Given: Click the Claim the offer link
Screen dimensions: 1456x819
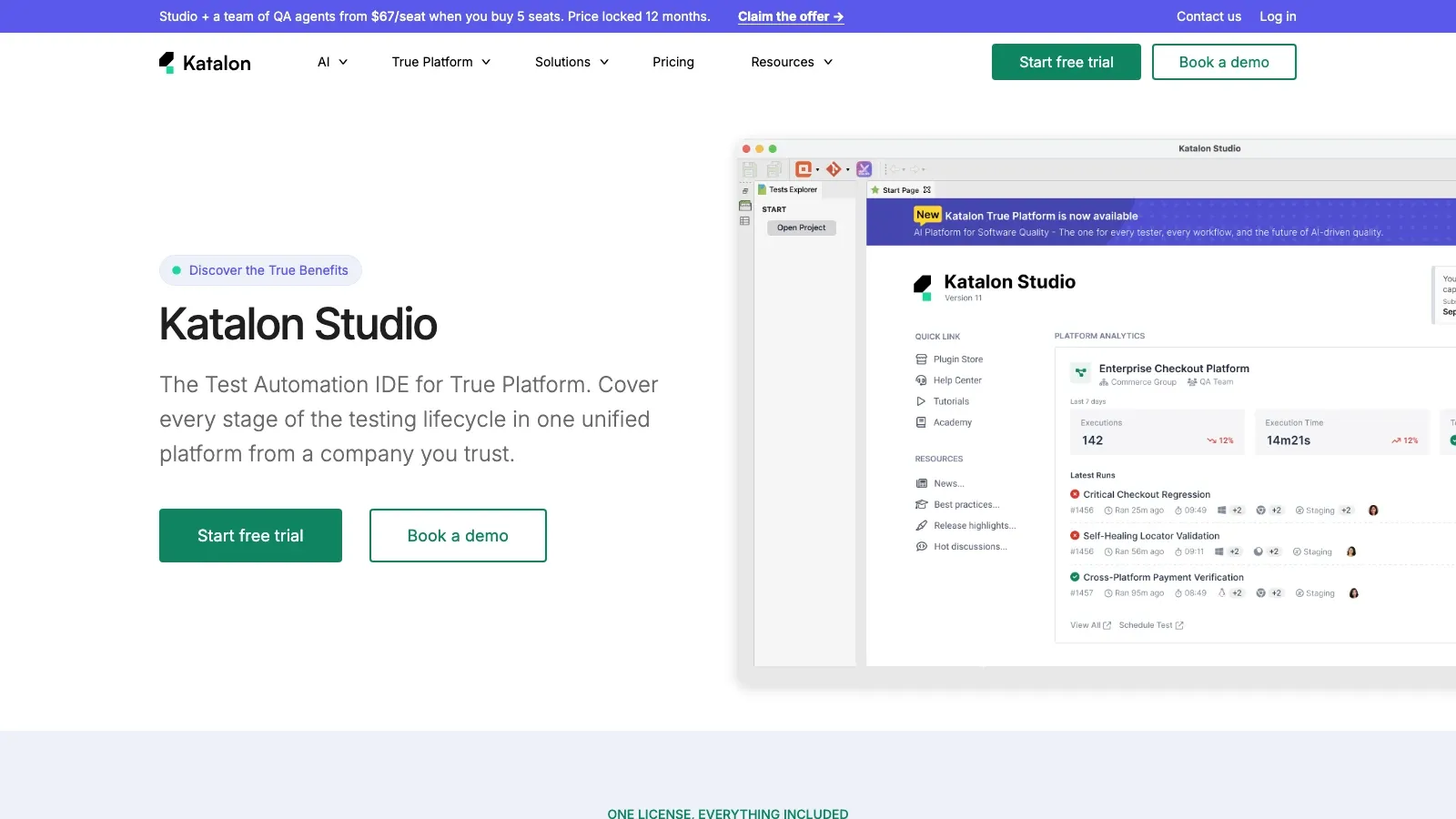Looking at the screenshot, I should (x=791, y=16).
